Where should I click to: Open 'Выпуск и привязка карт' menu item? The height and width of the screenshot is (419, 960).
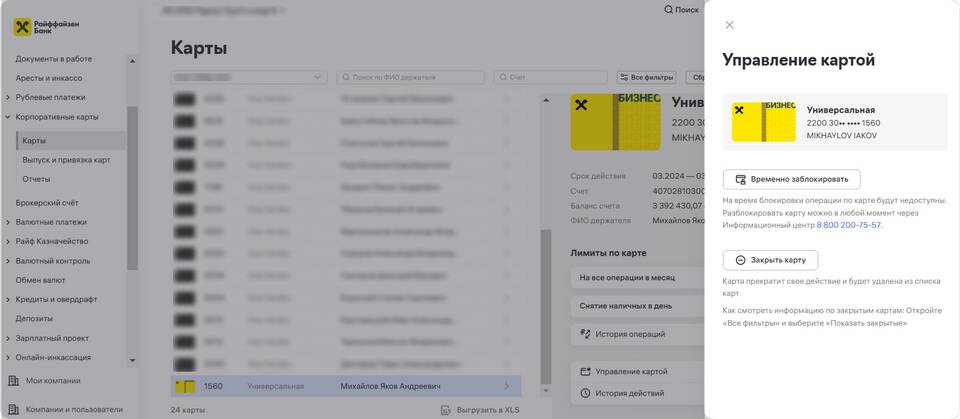[x=66, y=160]
